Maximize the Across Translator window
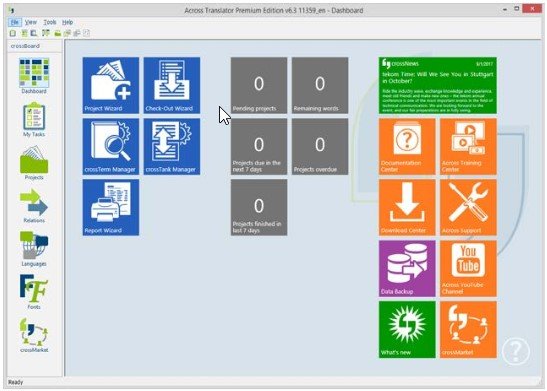The width and height of the screenshot is (547, 391). click(517, 9)
